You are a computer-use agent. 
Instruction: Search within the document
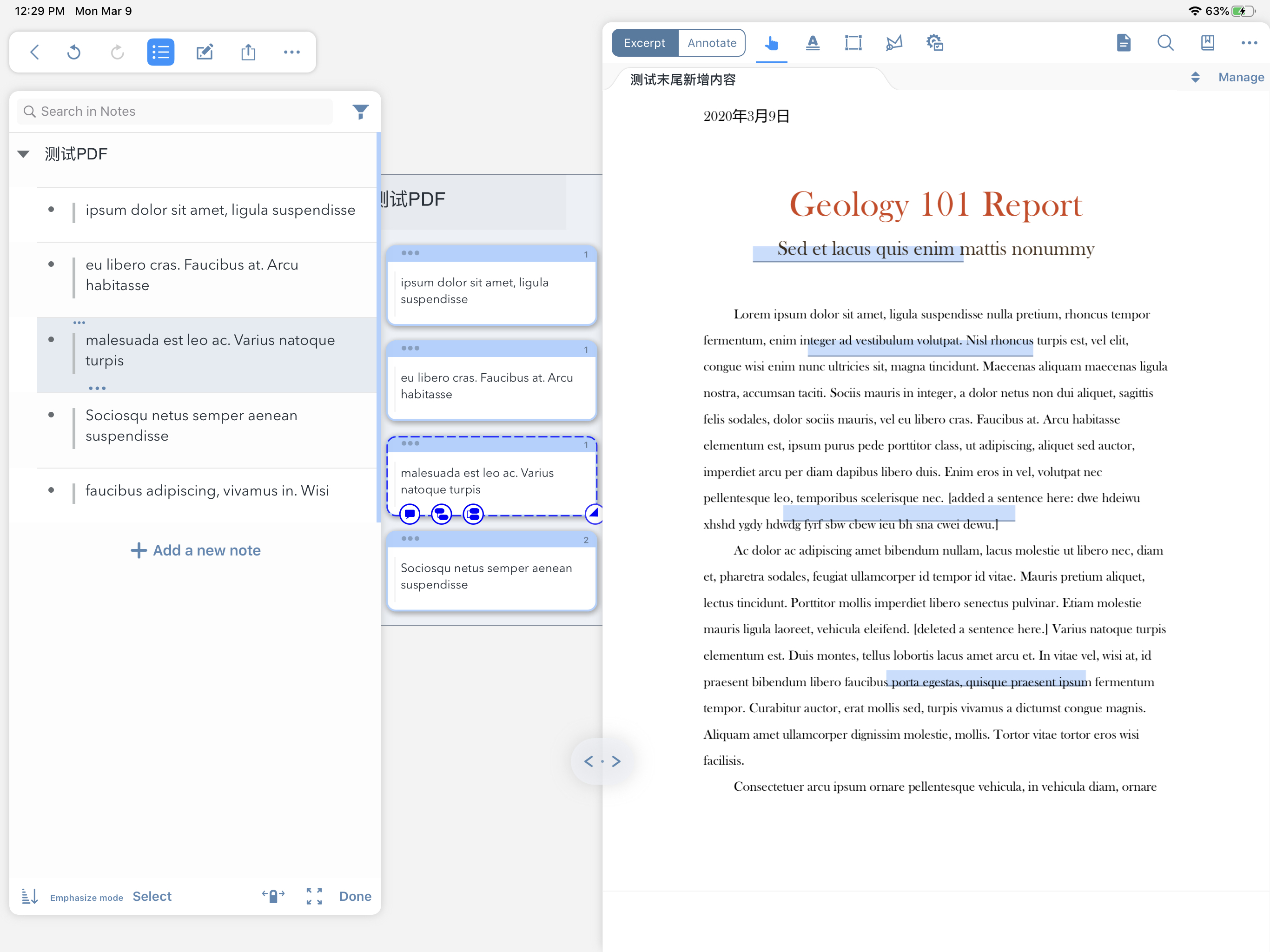pyautogui.click(x=1165, y=43)
